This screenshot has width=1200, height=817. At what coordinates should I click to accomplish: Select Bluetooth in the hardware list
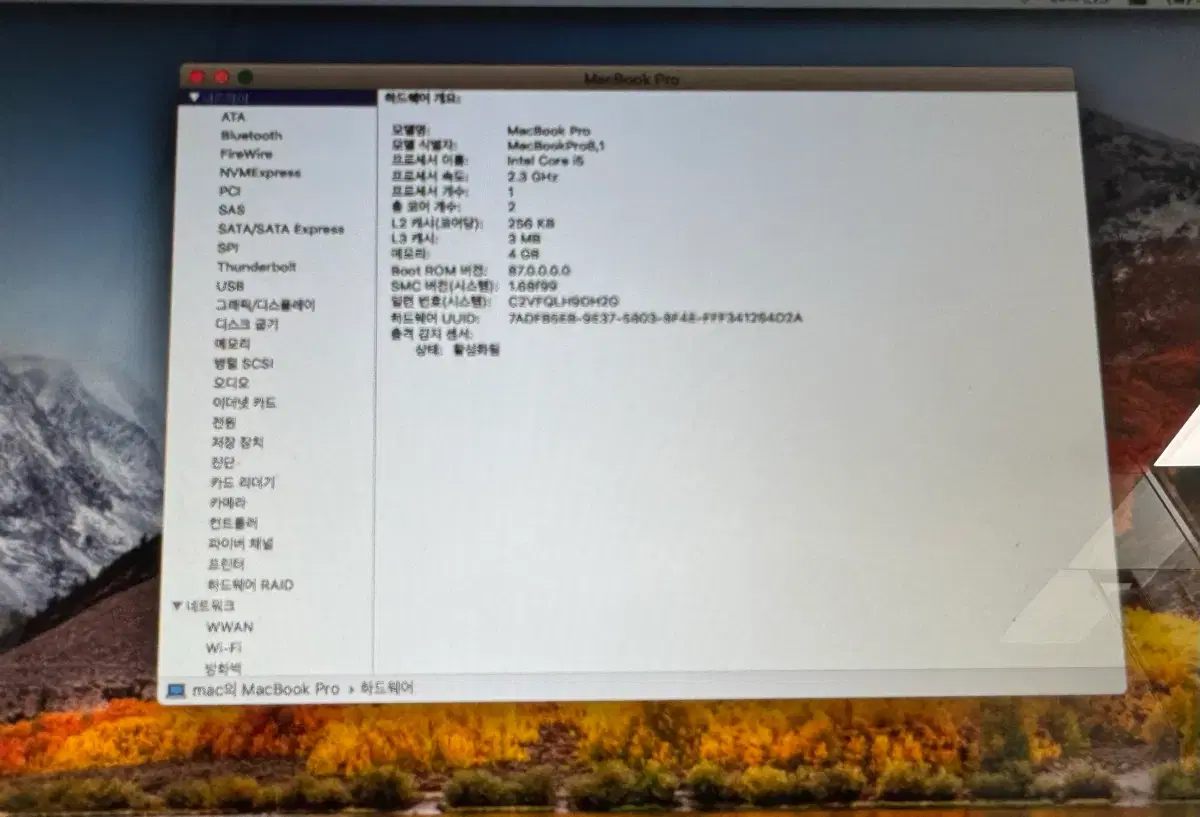tap(252, 135)
